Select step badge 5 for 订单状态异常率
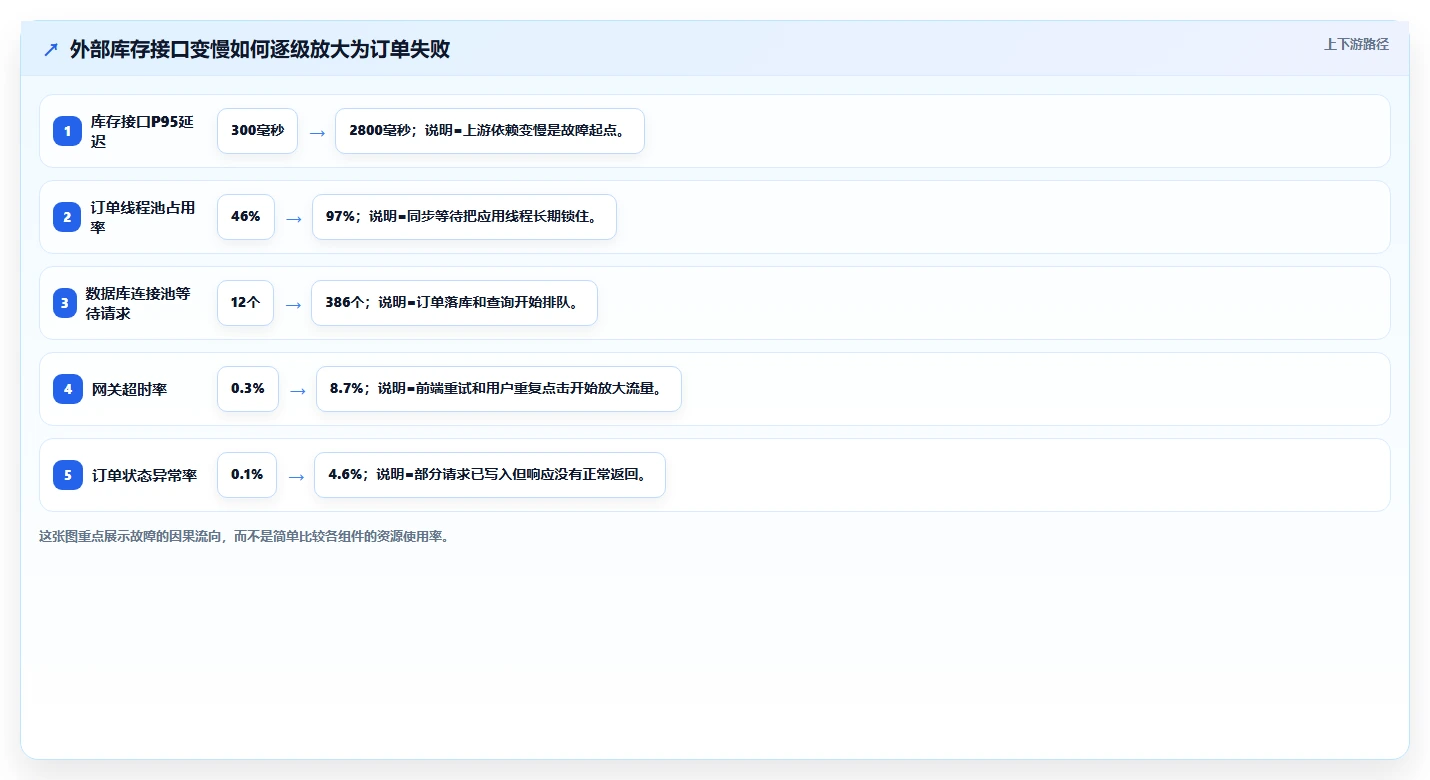 point(68,475)
